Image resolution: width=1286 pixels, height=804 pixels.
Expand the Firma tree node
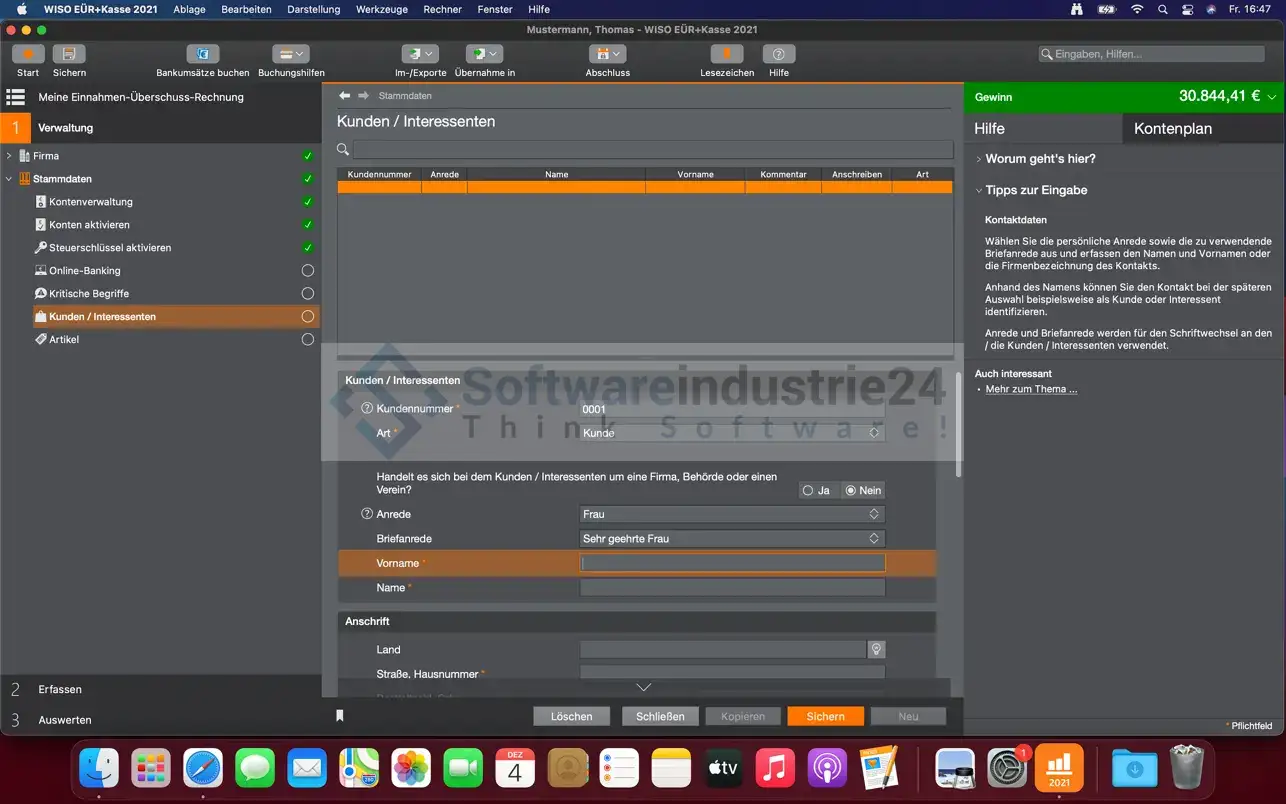[9, 156]
